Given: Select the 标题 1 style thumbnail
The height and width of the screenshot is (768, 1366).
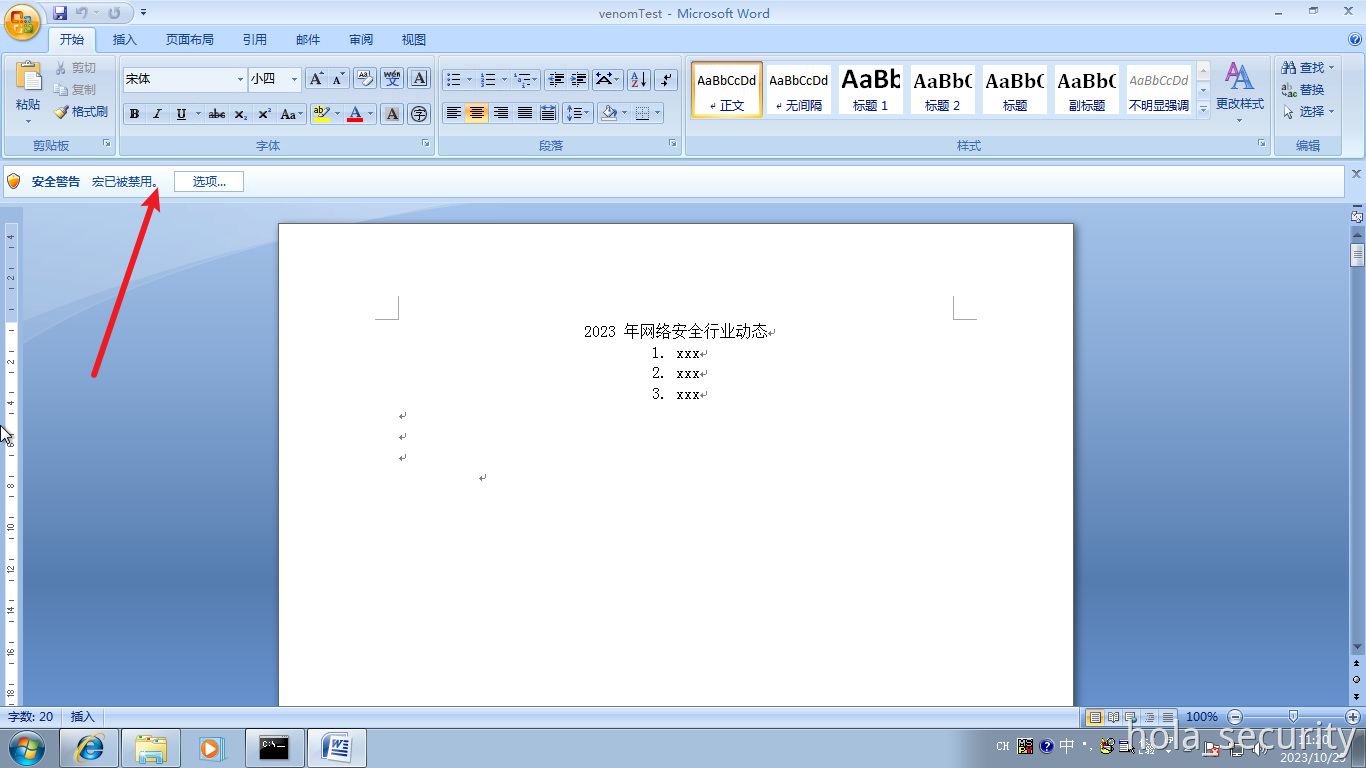Looking at the screenshot, I should pyautogui.click(x=869, y=89).
